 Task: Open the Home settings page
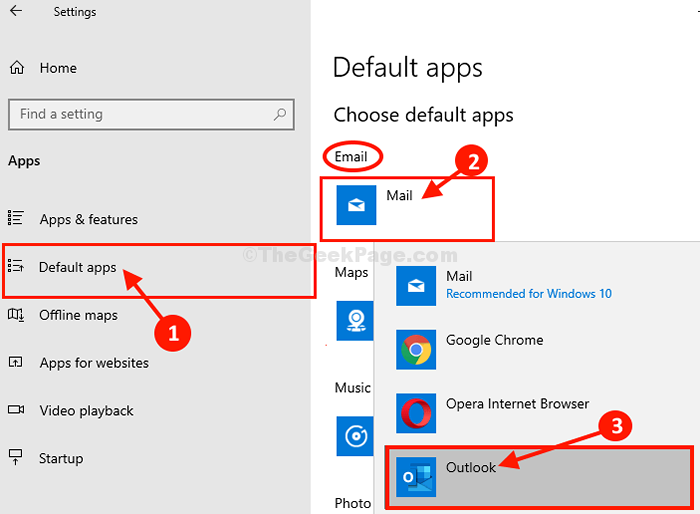coord(58,68)
